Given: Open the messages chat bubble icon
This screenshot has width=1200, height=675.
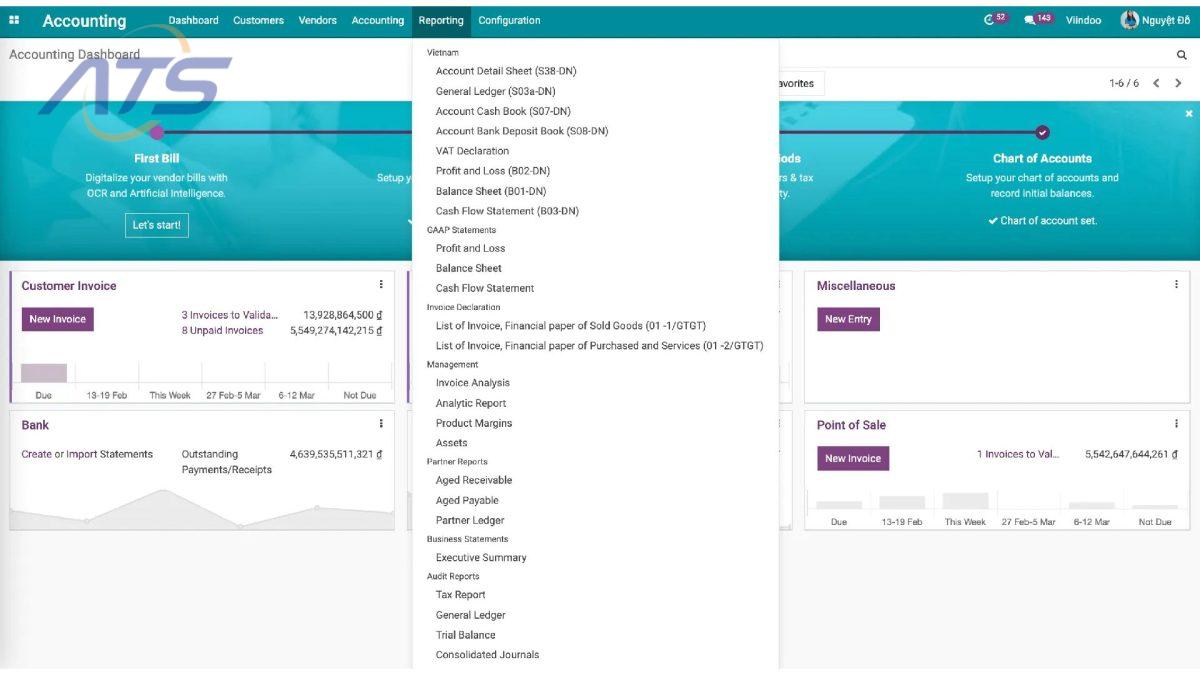Looking at the screenshot, I should 1030,20.
